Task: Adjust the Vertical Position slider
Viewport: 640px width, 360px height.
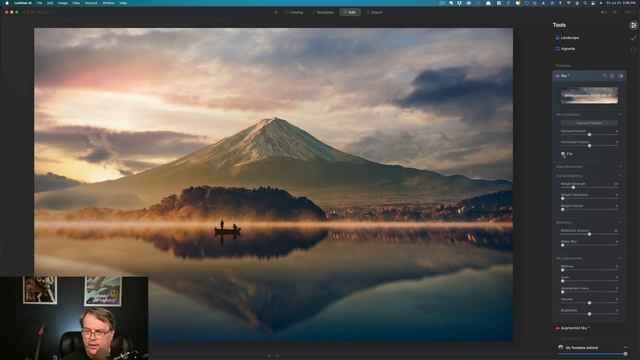Action: (x=589, y=134)
